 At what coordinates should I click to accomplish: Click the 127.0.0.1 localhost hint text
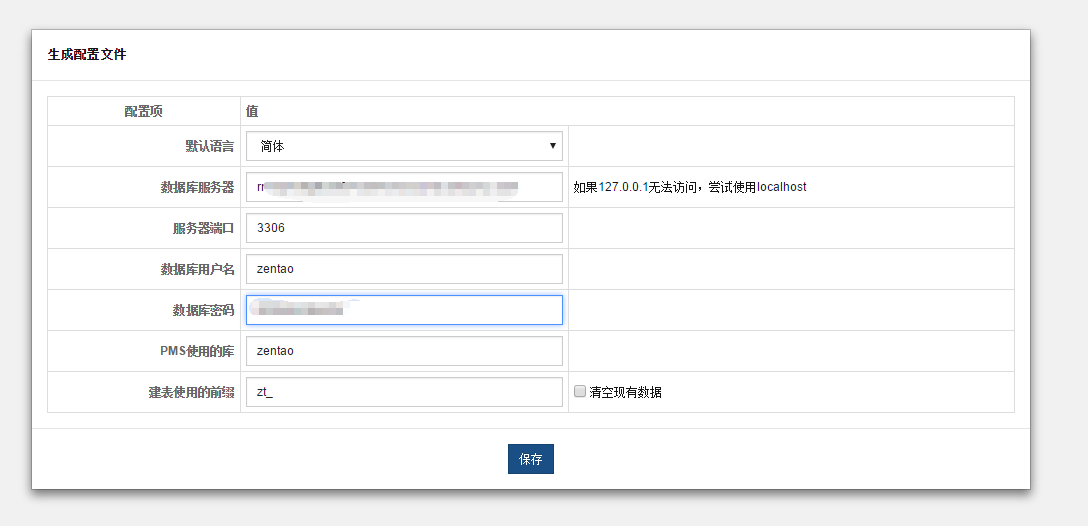coord(689,187)
